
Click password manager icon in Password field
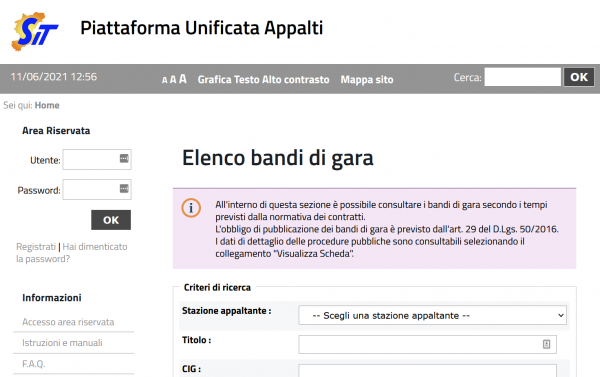click(x=124, y=188)
